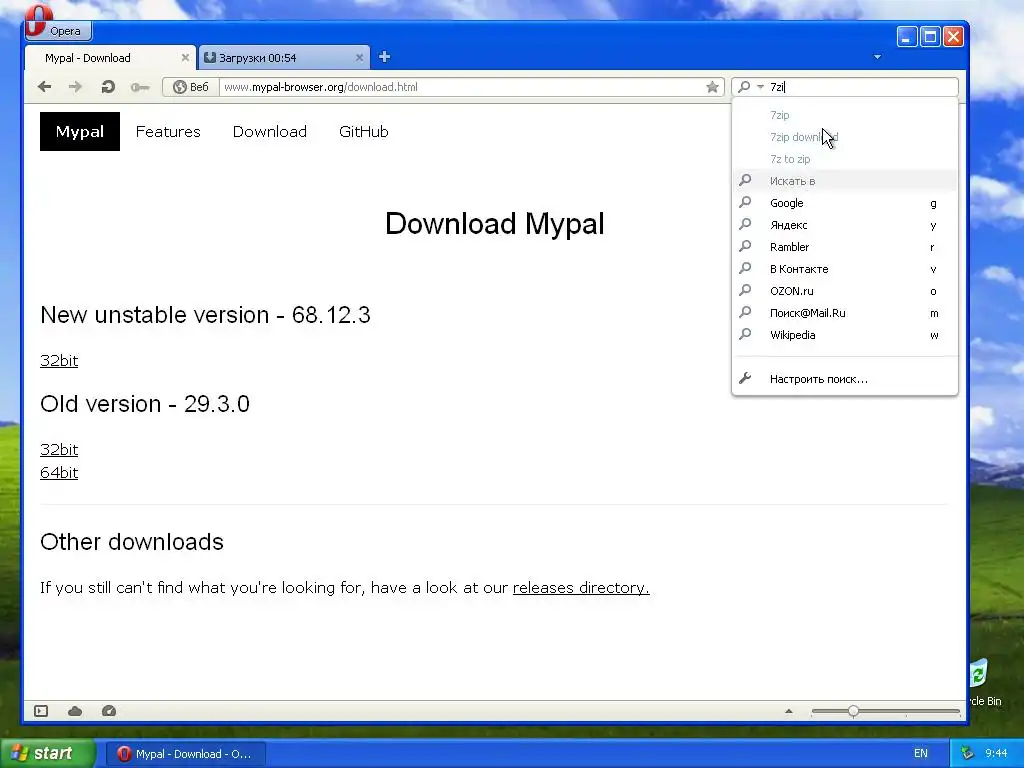Download 64bit of old version 29.3.0
This screenshot has height=768, width=1024.
(x=59, y=472)
